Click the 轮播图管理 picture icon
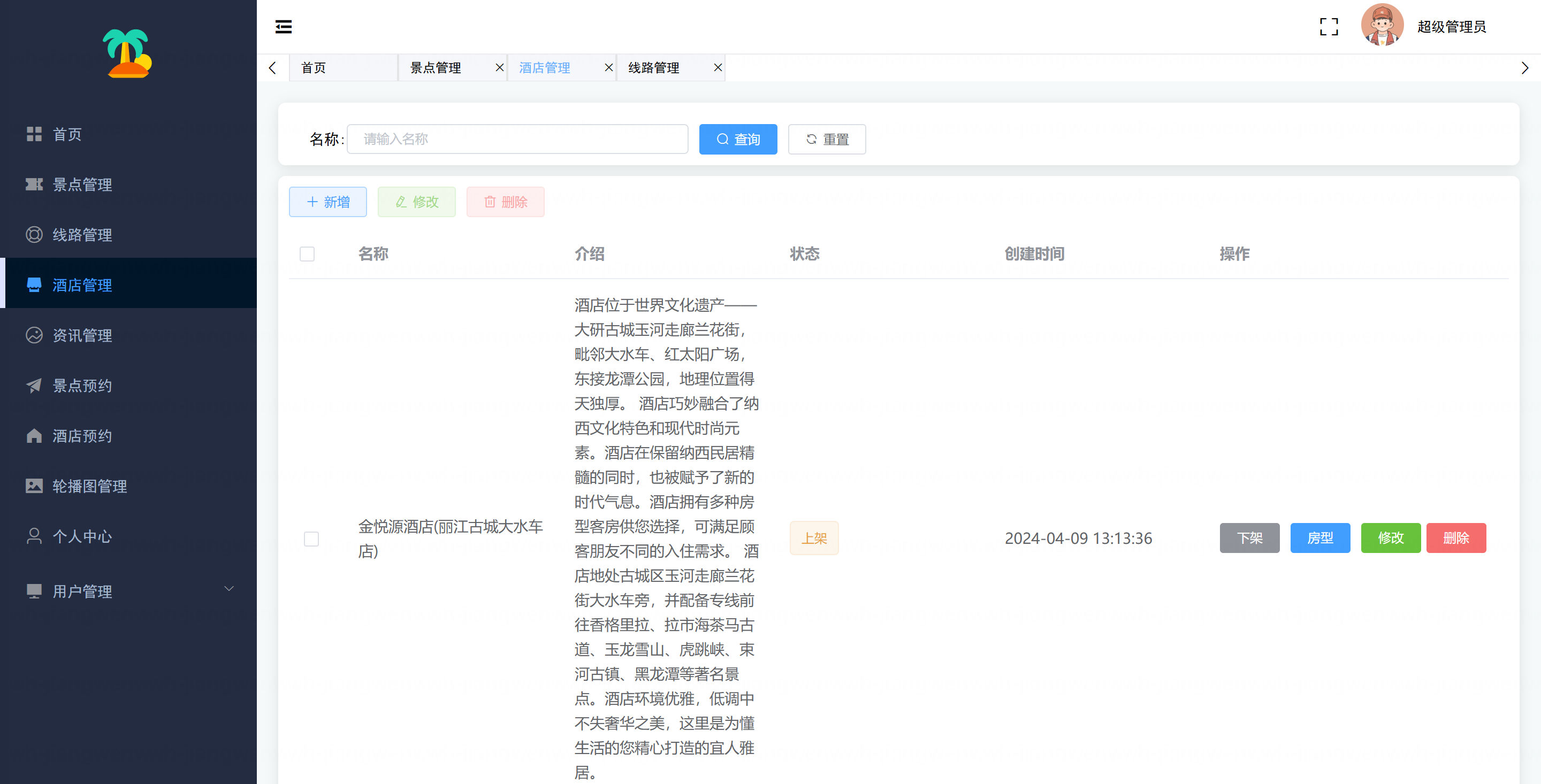The image size is (1541, 784). pos(34,486)
